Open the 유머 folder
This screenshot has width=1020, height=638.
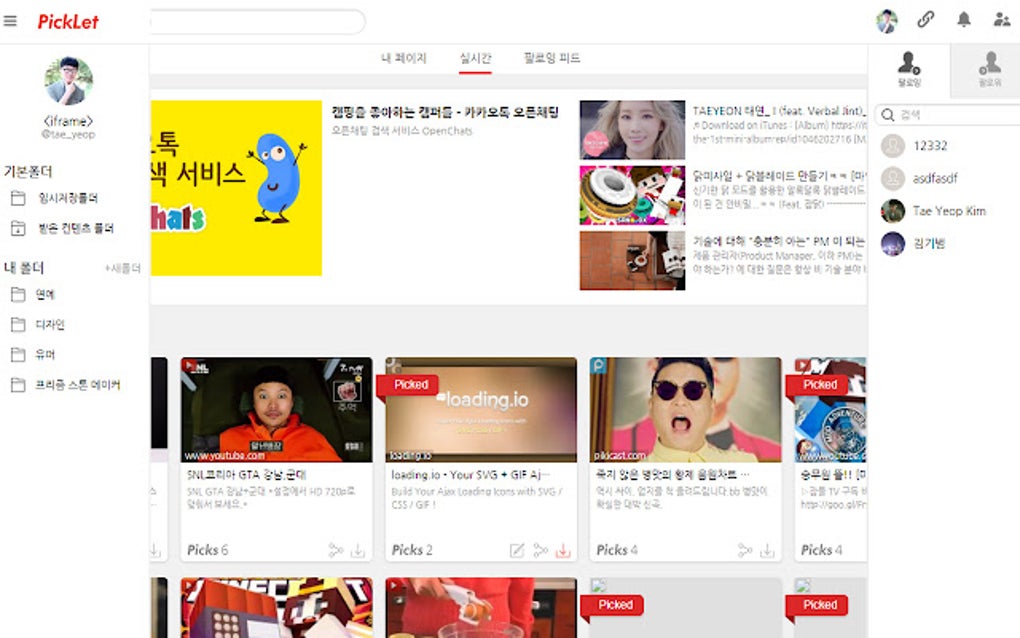click(x=45, y=354)
